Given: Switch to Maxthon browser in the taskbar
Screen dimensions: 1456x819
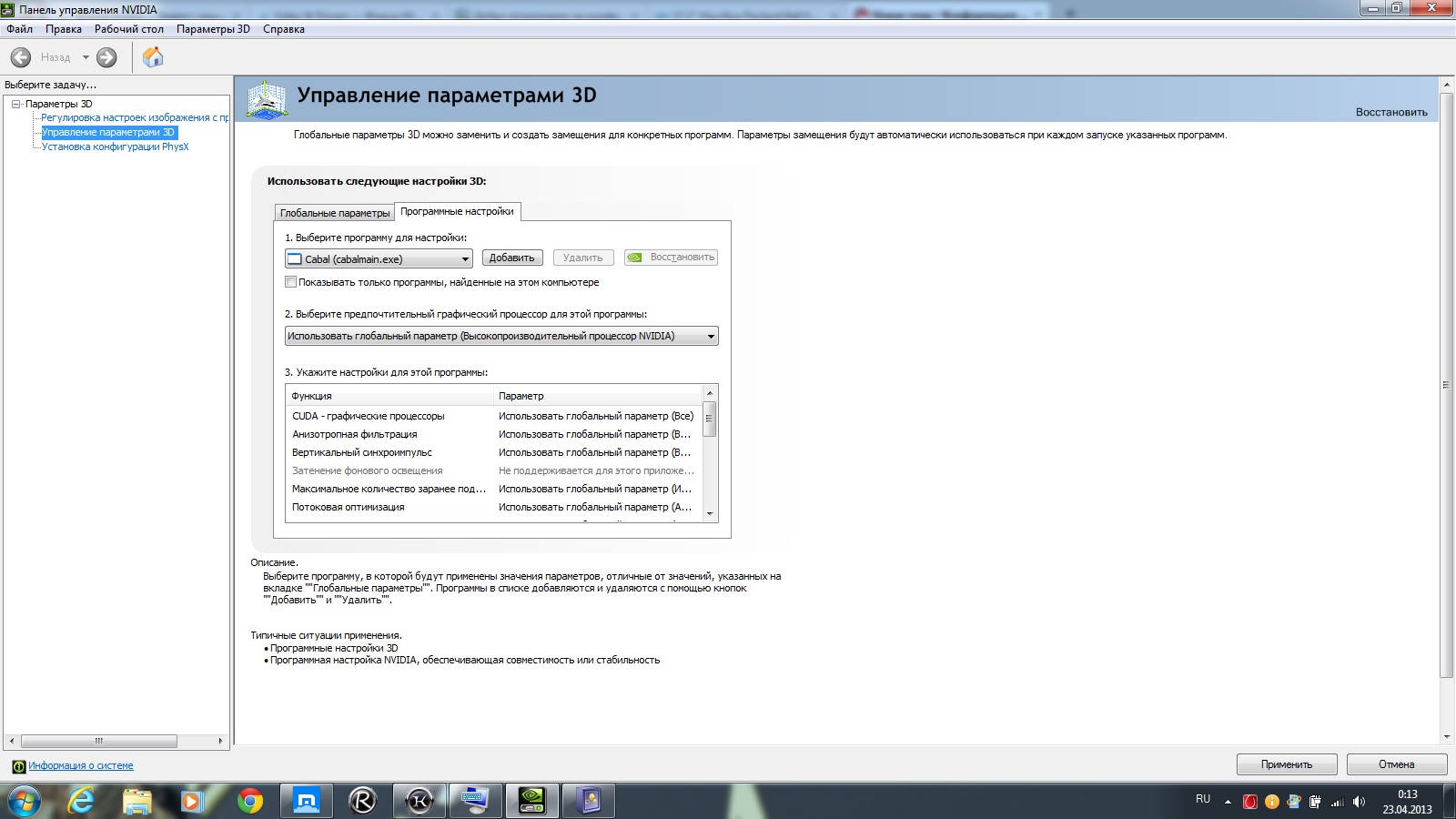Looking at the screenshot, I should pos(307,801).
